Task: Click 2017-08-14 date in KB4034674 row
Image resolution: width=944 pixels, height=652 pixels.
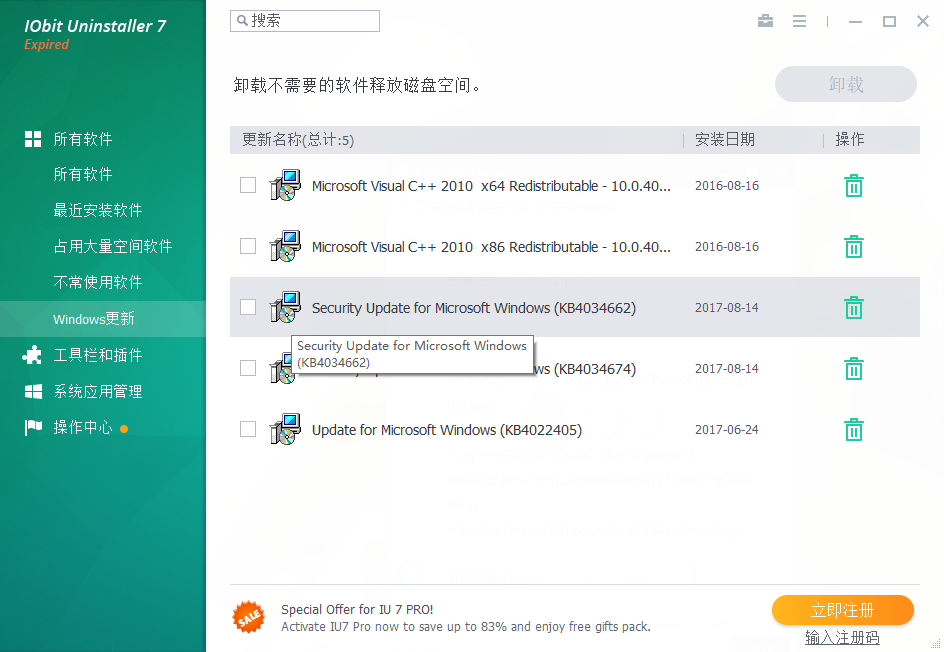Action: pyautogui.click(x=727, y=368)
